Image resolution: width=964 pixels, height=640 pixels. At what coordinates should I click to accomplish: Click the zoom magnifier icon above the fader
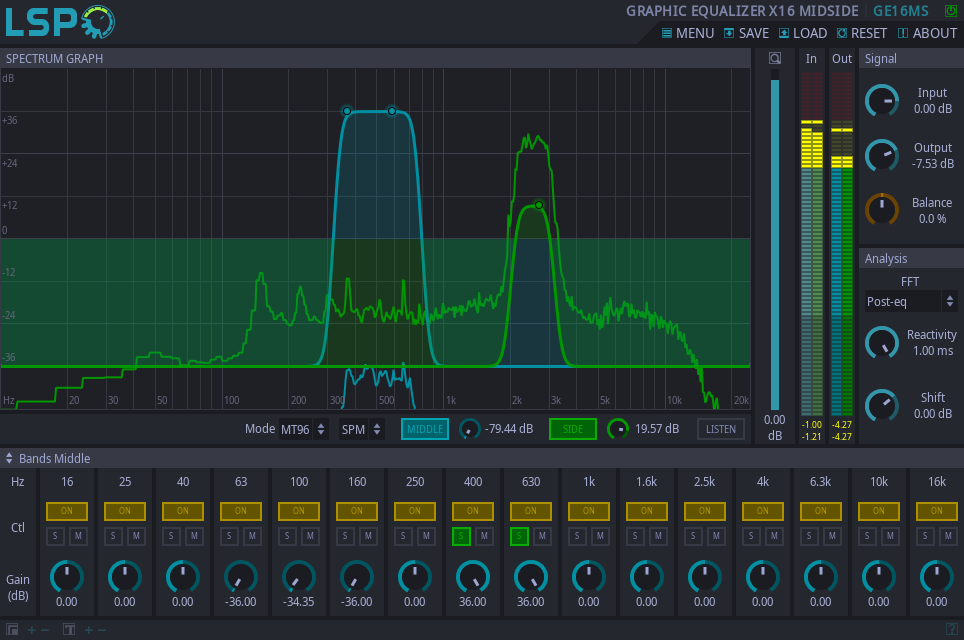click(775, 58)
